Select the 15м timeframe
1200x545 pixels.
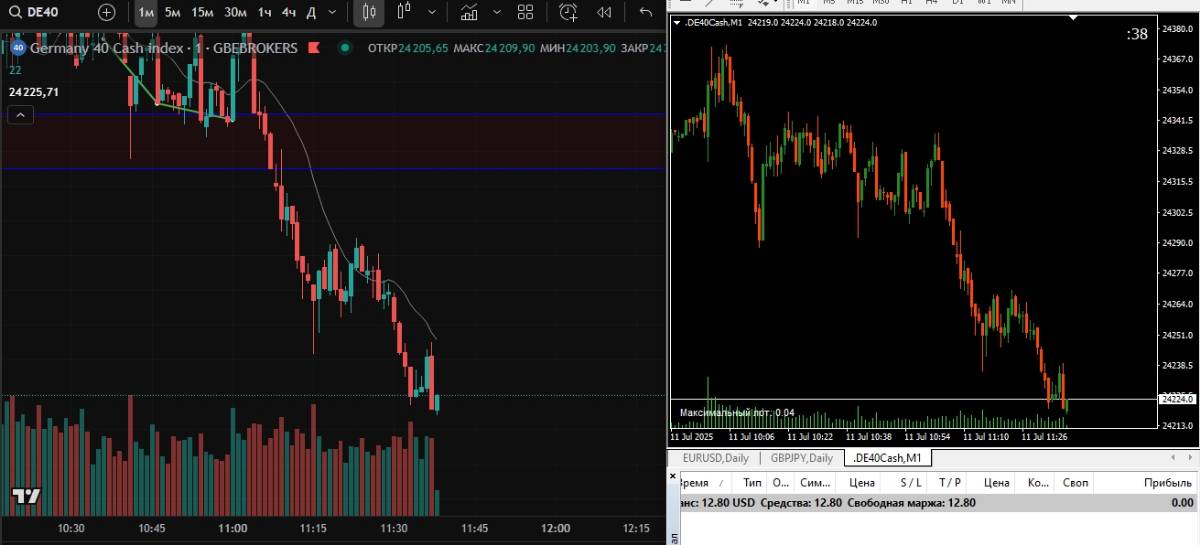[202, 12]
